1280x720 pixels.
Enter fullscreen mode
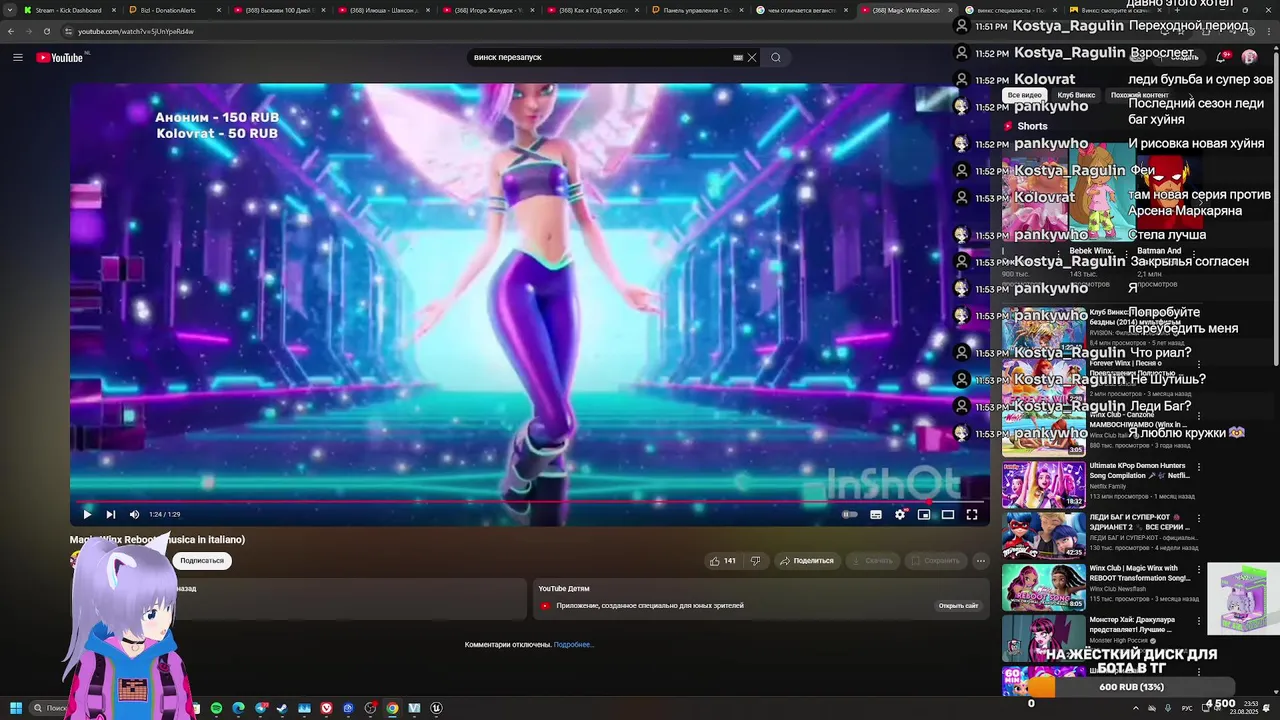[x=972, y=514]
